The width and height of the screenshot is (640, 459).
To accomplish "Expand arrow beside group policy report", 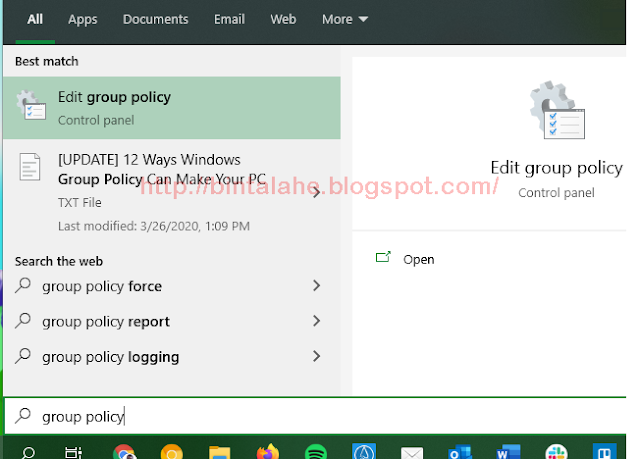I will pyautogui.click(x=316, y=321).
